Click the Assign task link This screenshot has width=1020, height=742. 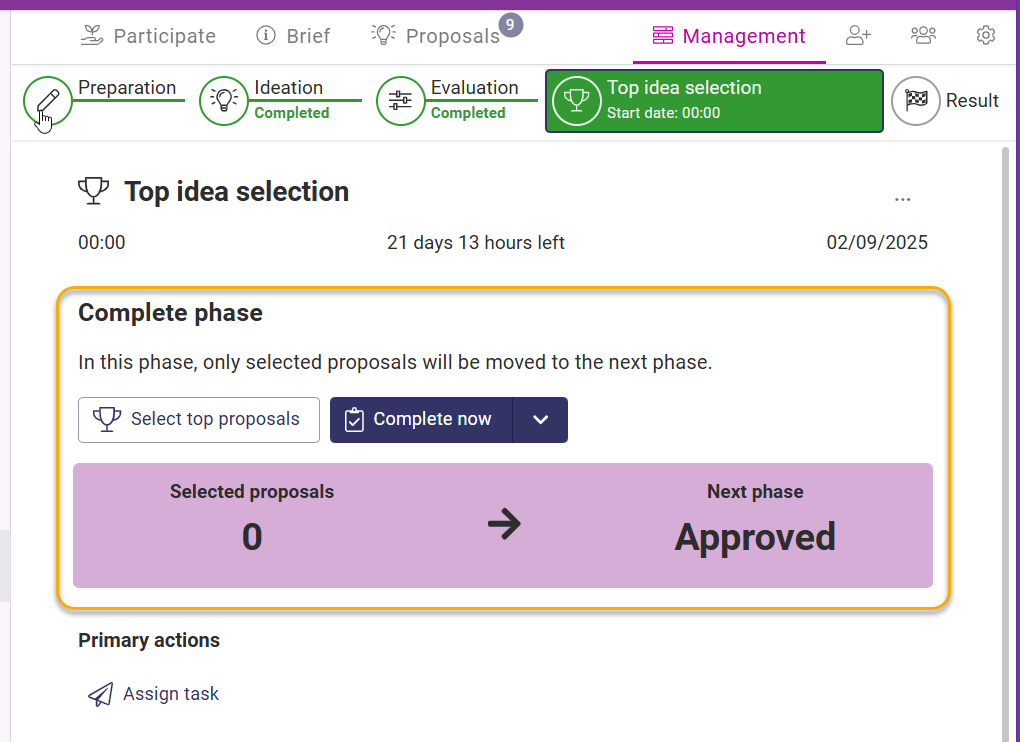click(170, 694)
